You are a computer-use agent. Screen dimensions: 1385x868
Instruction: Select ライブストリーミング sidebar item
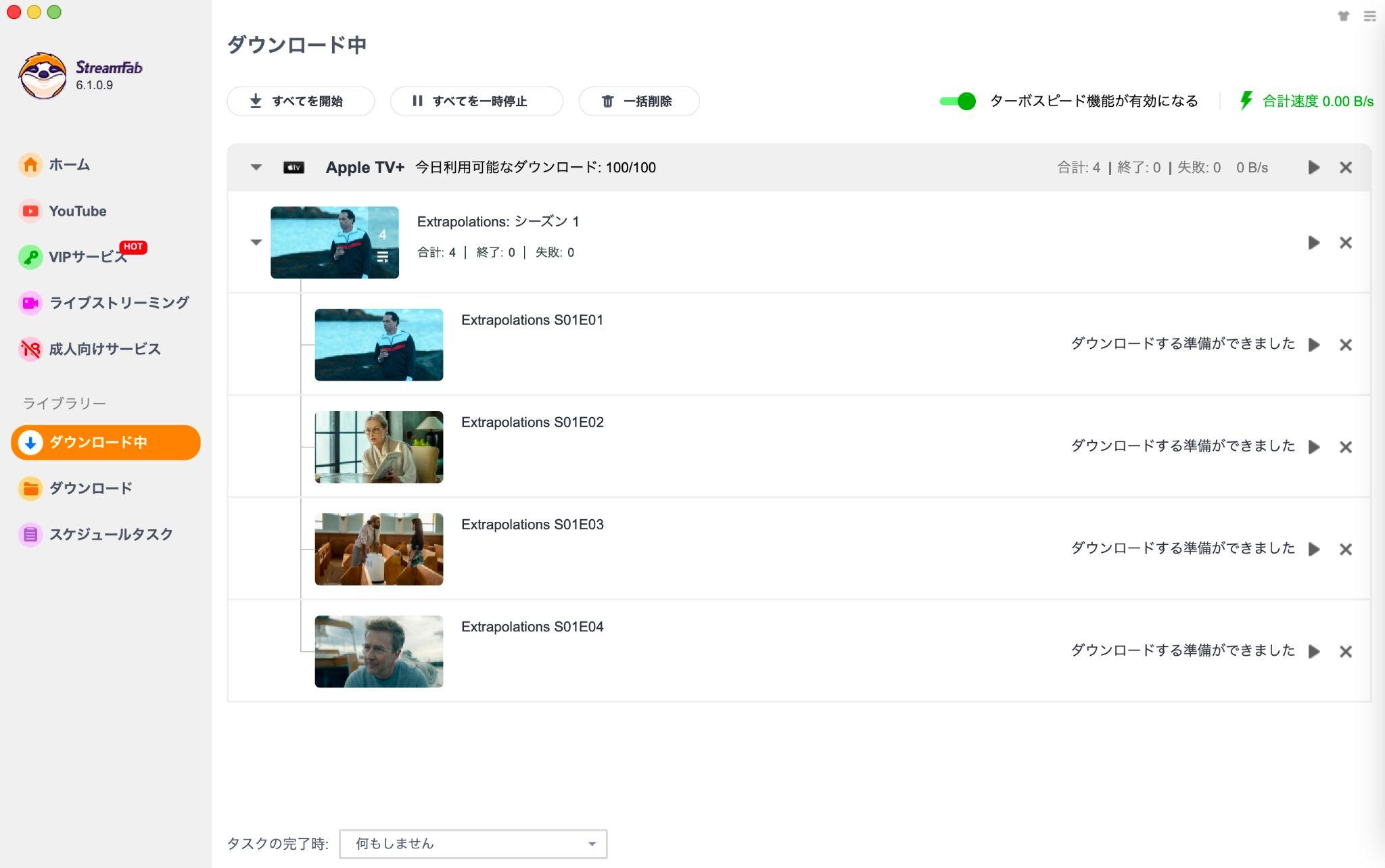104,303
